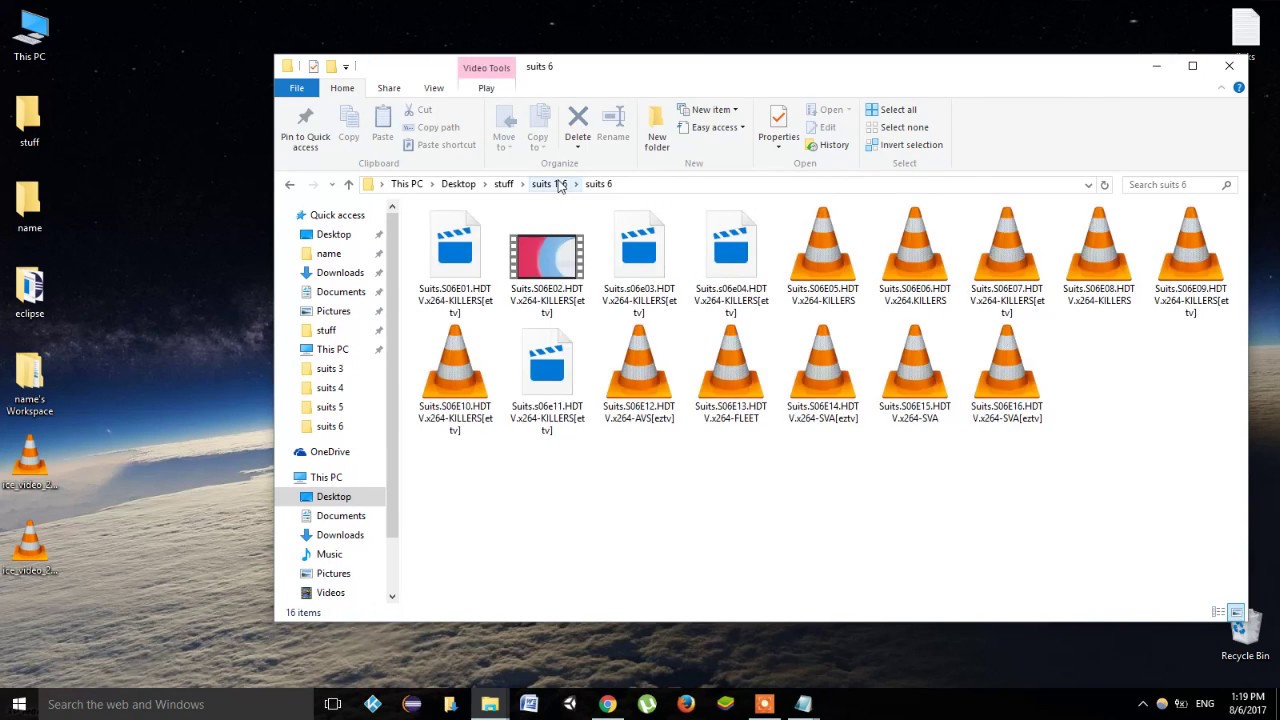Switch to the View ribbon tab
This screenshot has width=1280, height=720.
coord(433,88)
